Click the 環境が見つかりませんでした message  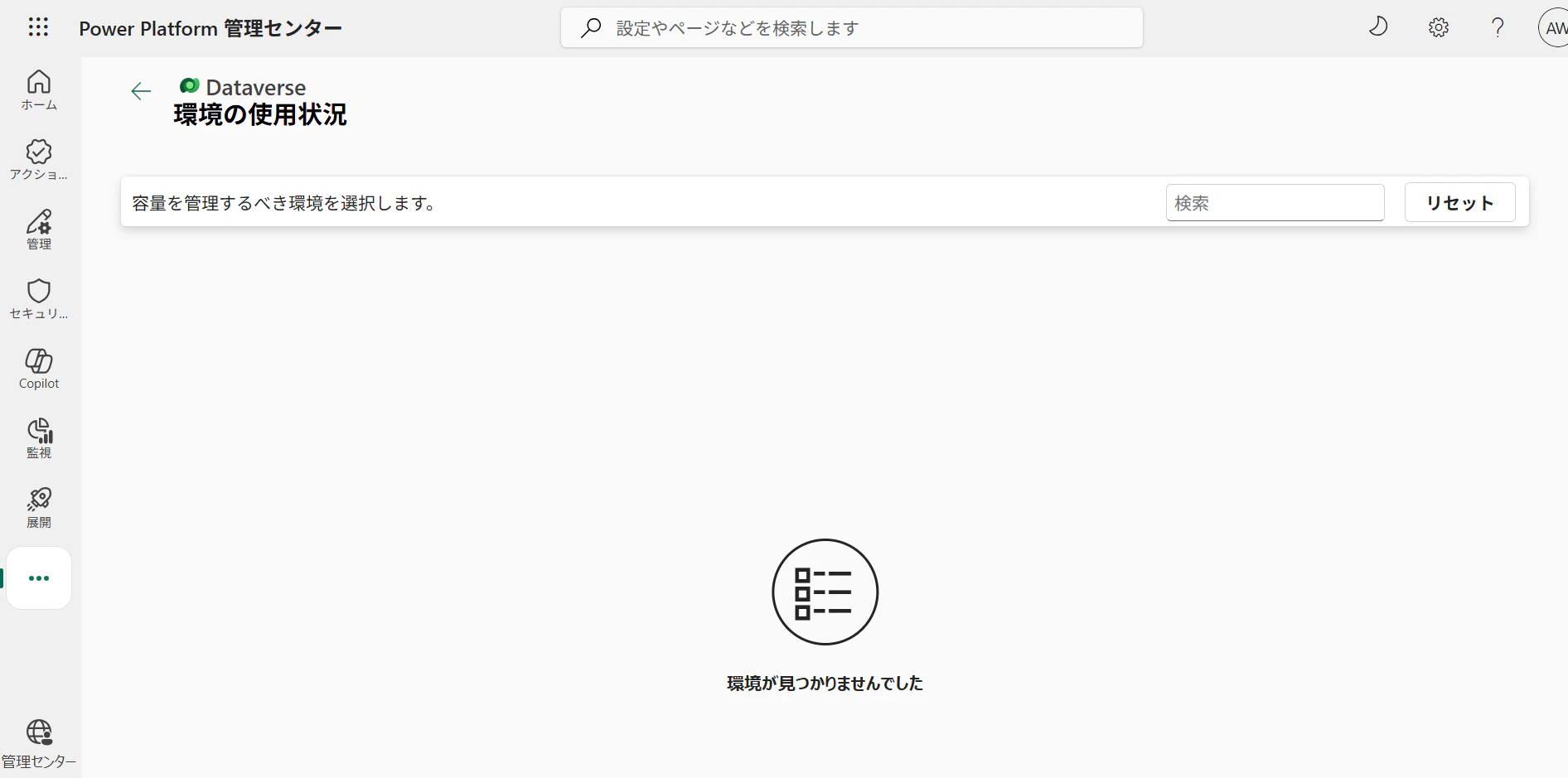pos(825,683)
